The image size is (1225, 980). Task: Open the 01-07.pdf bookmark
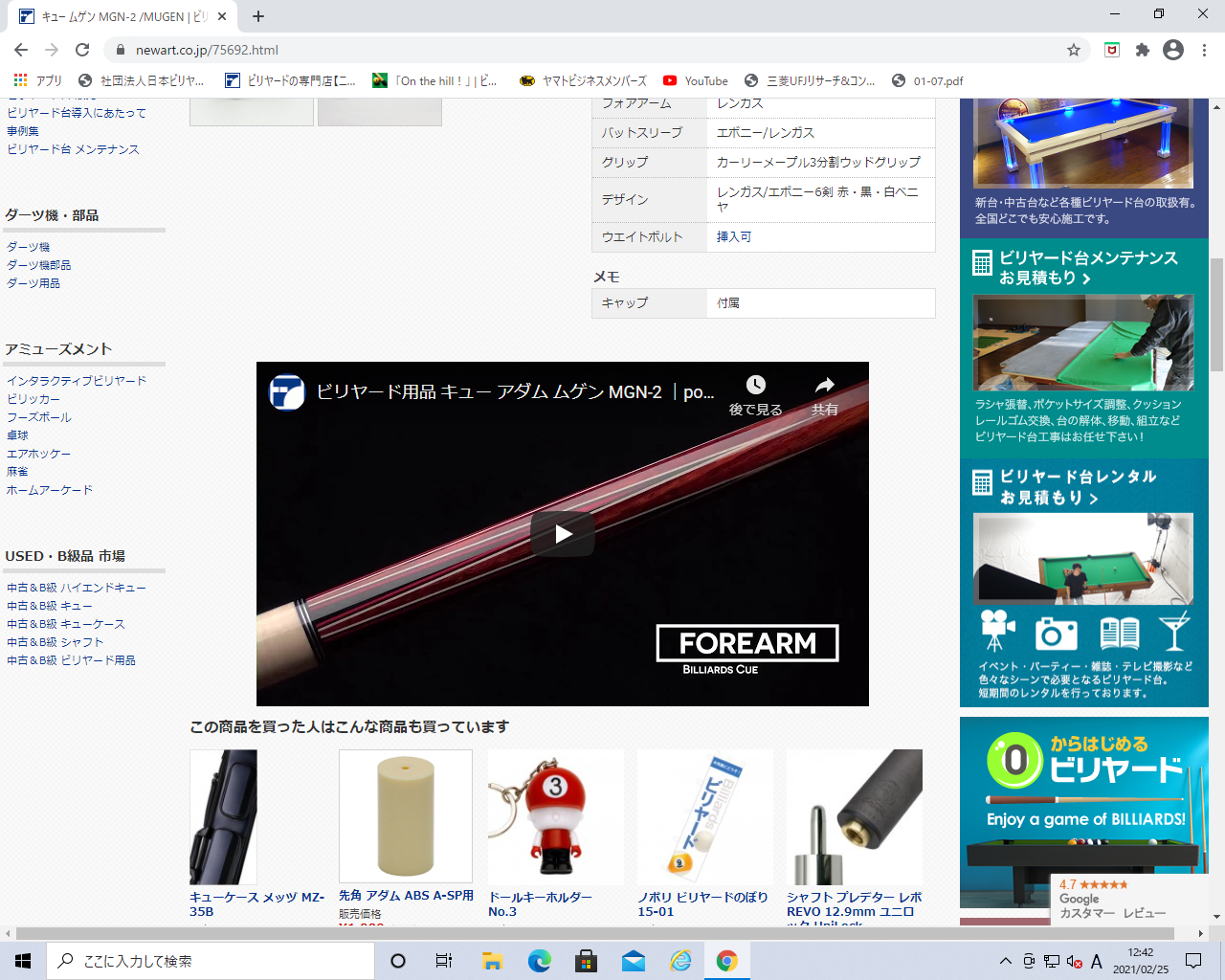click(x=927, y=81)
